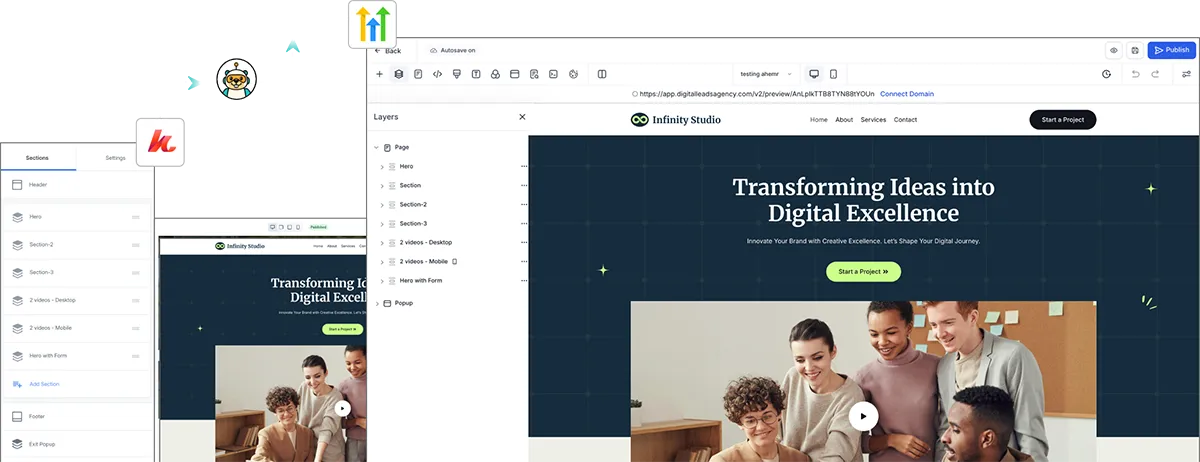Switch to the Settings tab in left window

click(x=116, y=158)
